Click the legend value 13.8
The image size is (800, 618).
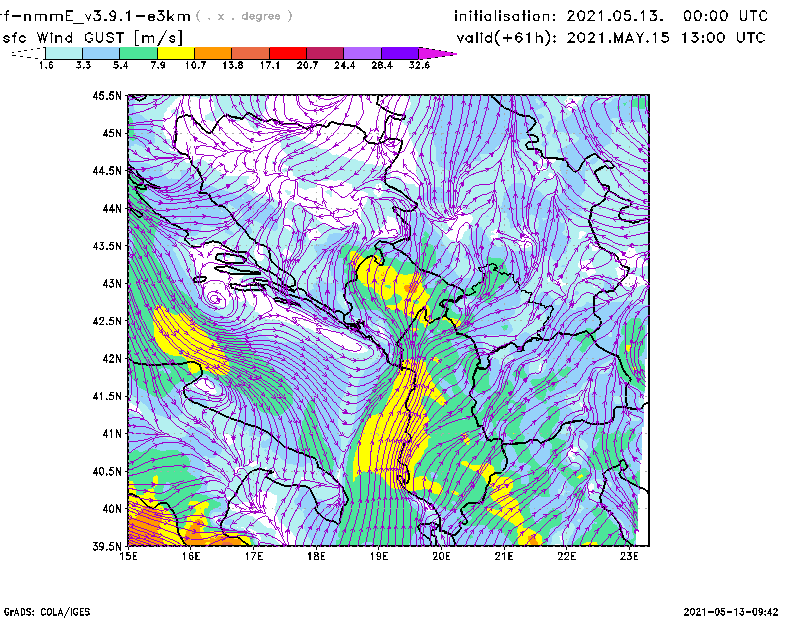point(233,65)
